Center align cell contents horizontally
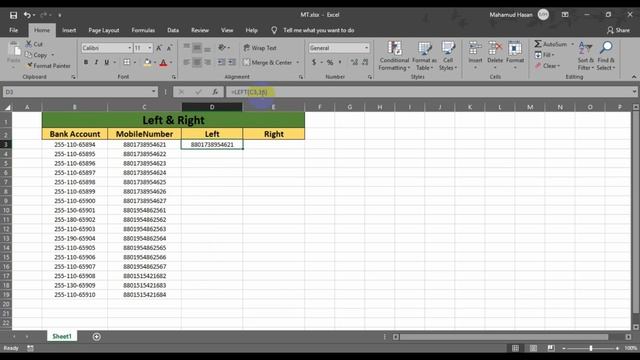The height and width of the screenshot is (360, 640). click(197, 62)
